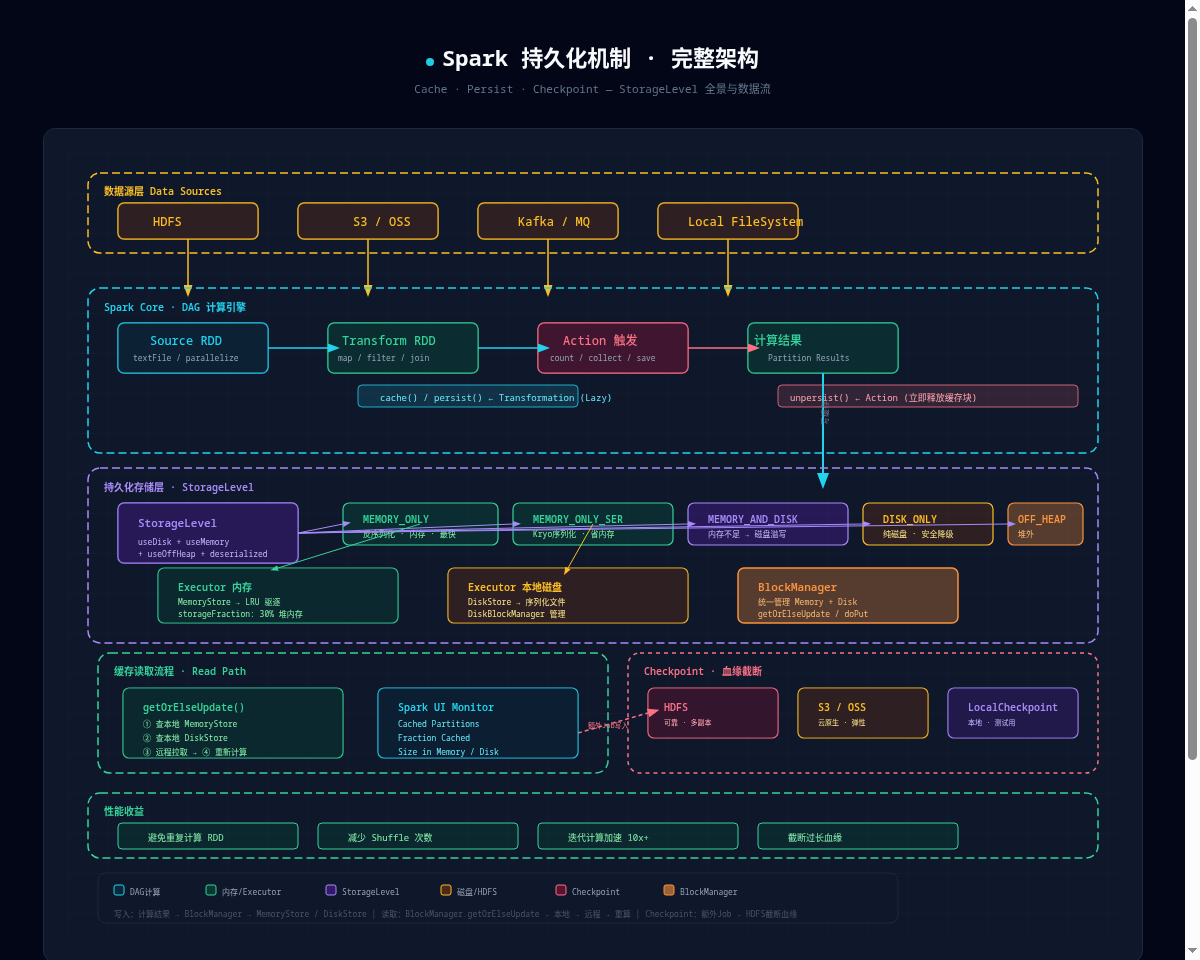Select the Local FileSystem node
Viewport: 1200px width, 960px height.
point(728,221)
